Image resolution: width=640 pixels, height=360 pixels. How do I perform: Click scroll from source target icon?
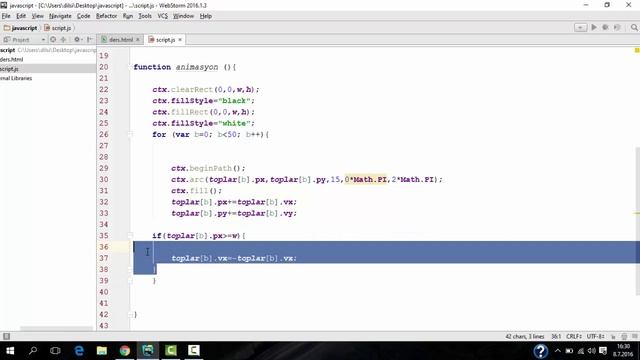(53, 40)
